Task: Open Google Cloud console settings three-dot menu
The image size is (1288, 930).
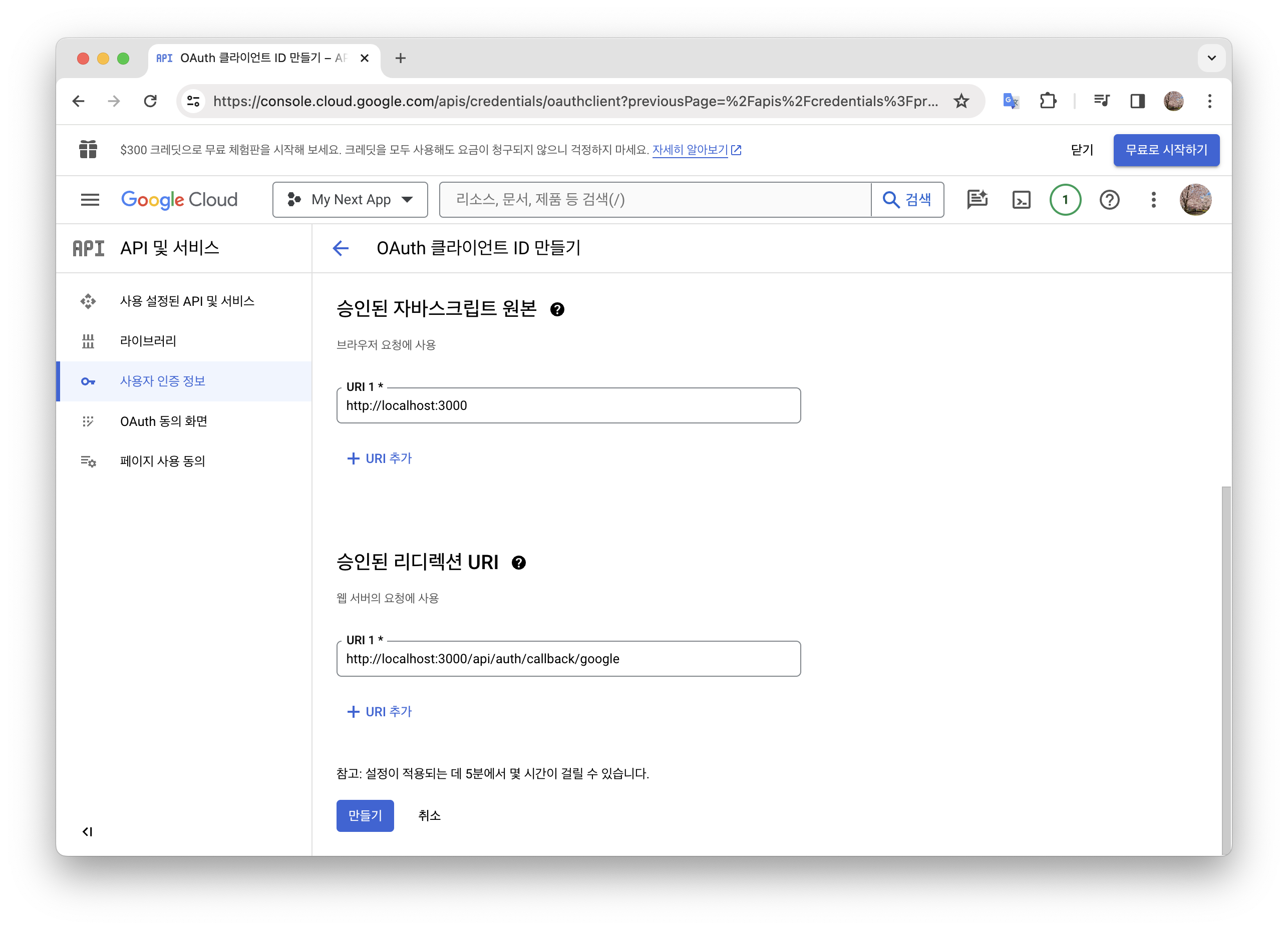Action: pyautogui.click(x=1153, y=200)
